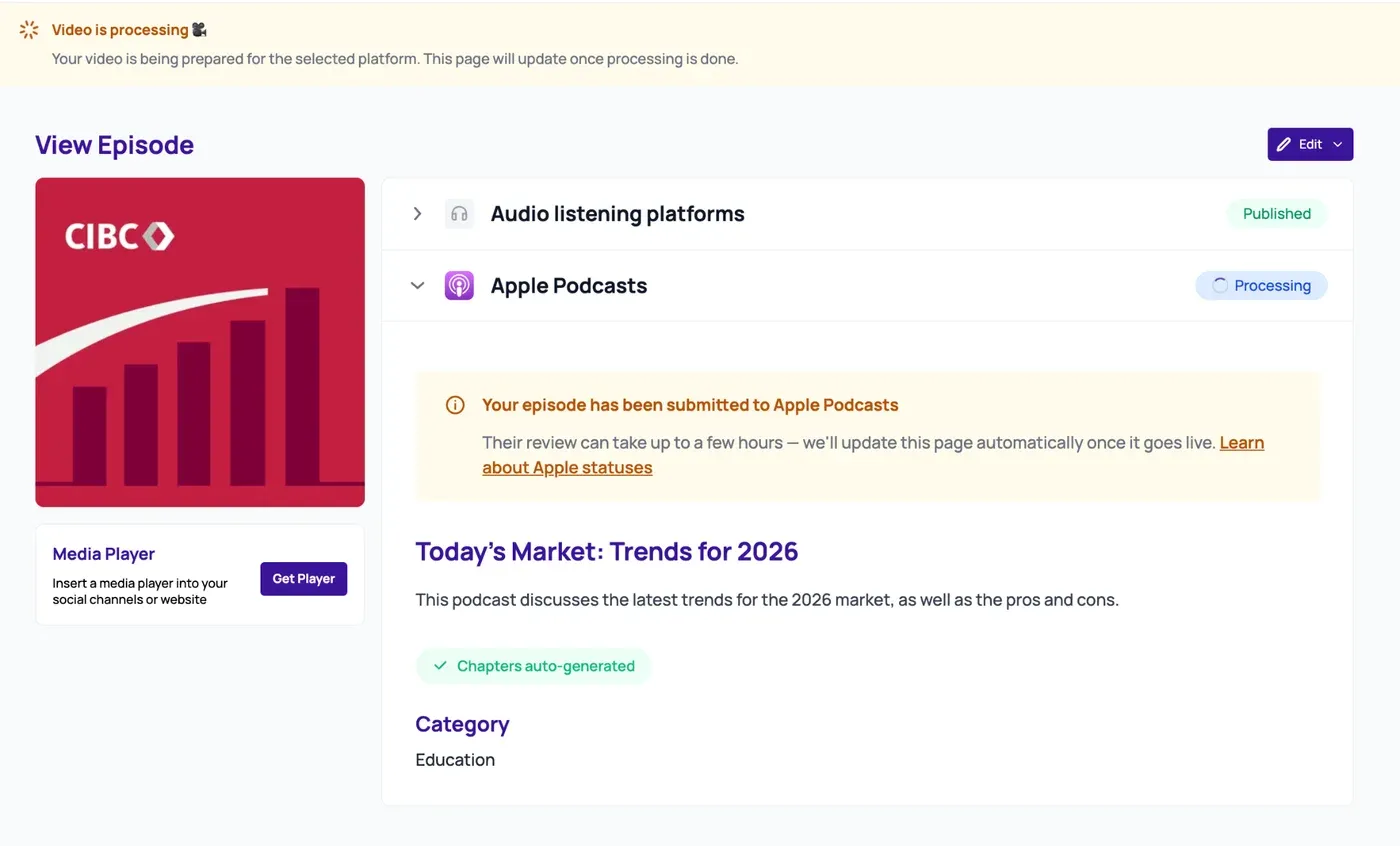The width and height of the screenshot is (1400, 846).
Task: Click the 'Category' section heading
Action: pos(462,724)
